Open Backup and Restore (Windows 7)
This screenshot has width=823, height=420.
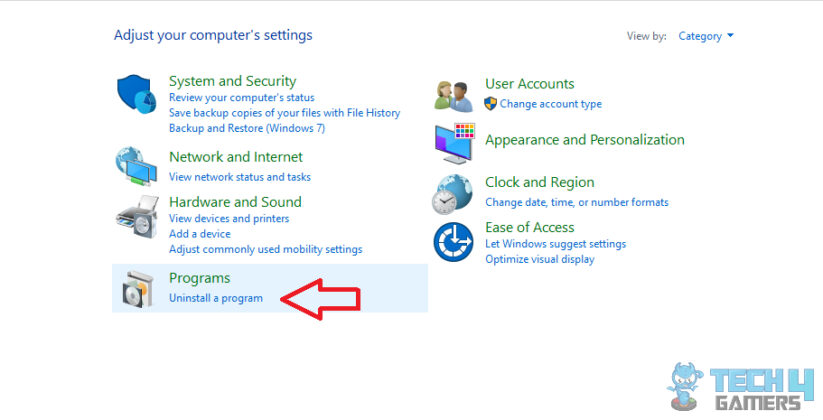click(x=247, y=128)
